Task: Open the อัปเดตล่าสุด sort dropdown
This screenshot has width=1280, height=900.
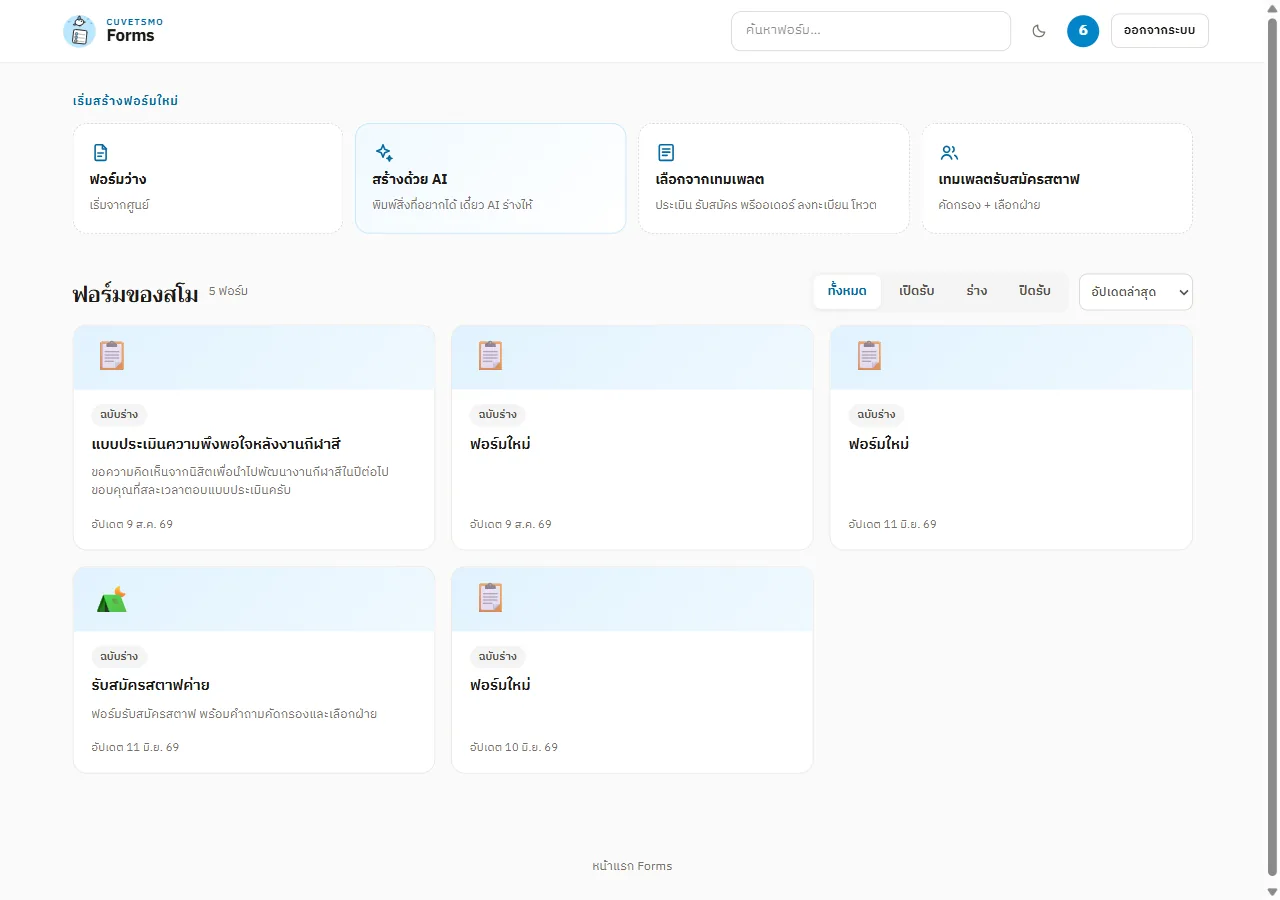Action: point(1136,292)
